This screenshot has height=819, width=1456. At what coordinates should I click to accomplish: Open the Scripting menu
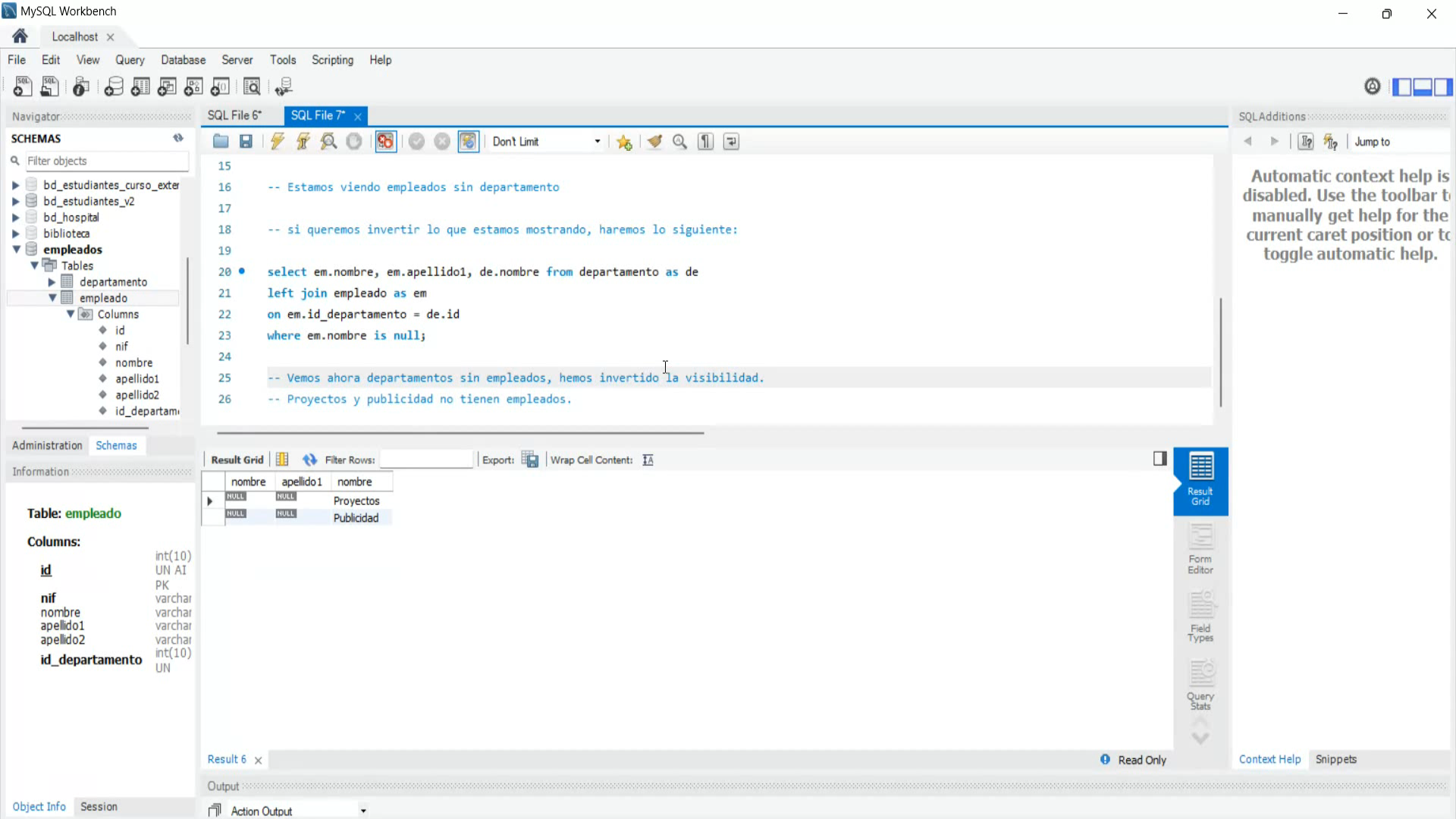click(332, 60)
